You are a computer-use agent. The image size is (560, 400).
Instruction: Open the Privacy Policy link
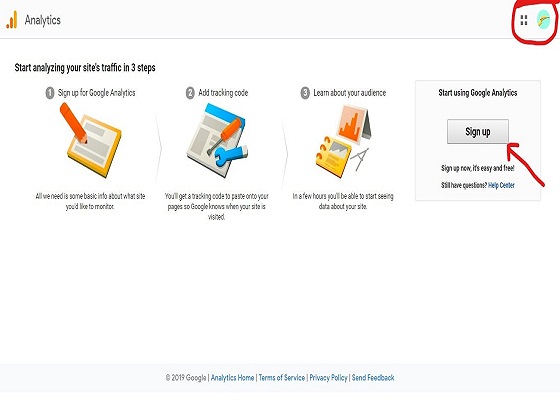pos(328,378)
